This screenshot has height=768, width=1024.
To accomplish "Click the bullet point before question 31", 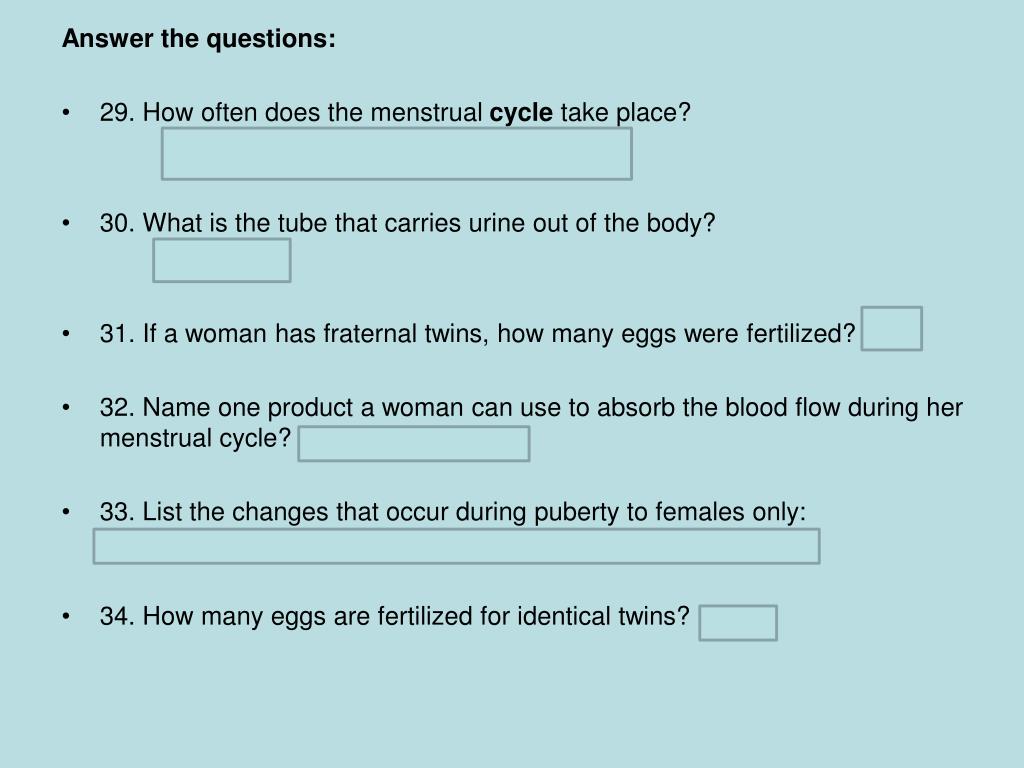I will pyautogui.click(x=66, y=333).
